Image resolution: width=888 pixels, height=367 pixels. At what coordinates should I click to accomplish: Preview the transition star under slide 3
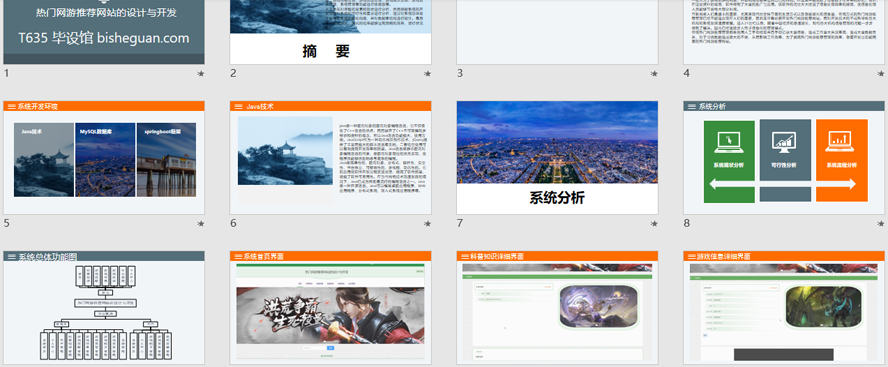click(654, 74)
